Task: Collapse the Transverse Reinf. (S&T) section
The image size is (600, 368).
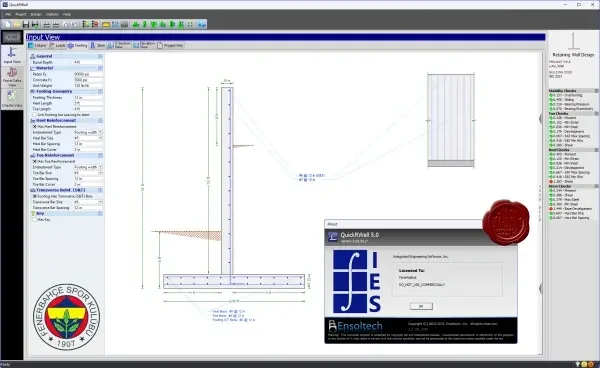Action: [x=100, y=190]
